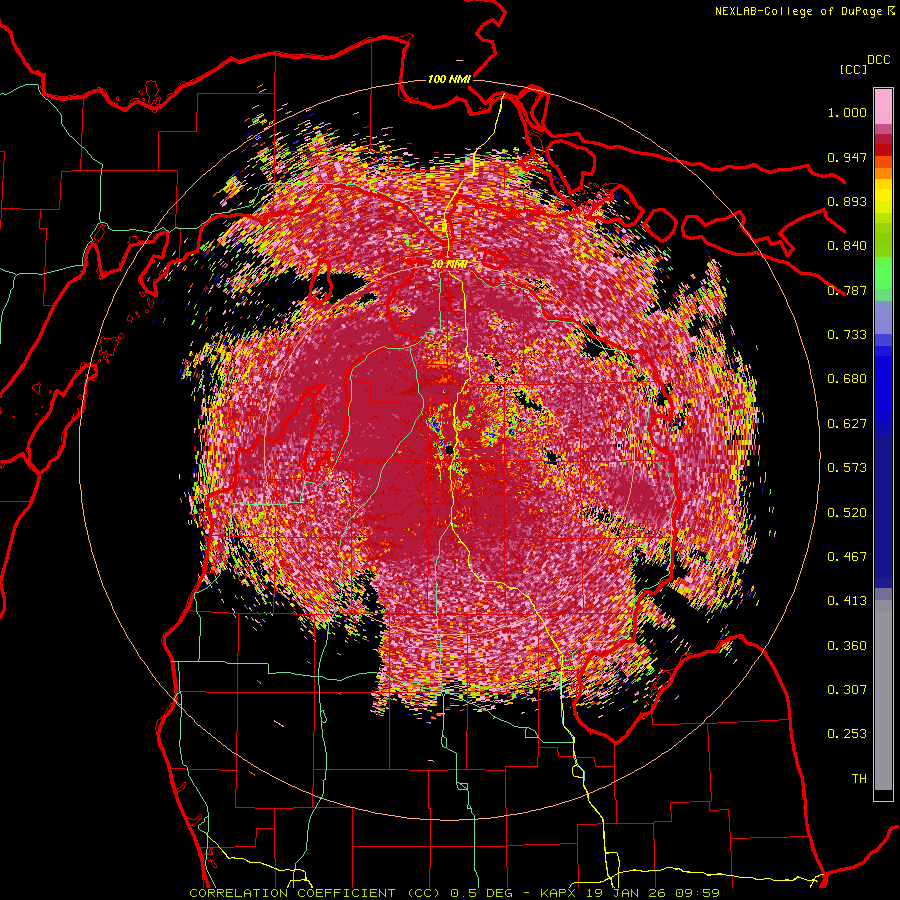Click the 0.947 color scale value
Viewport: 900px width, 900px height.
coord(847,157)
